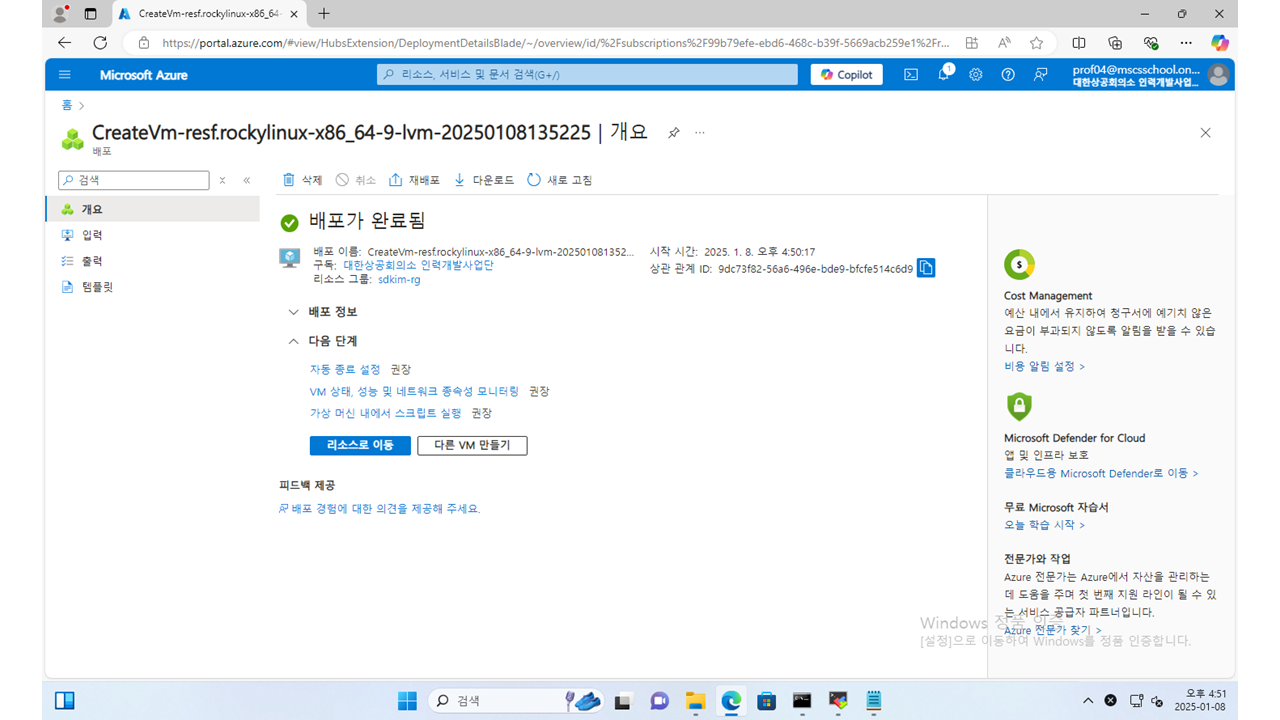Refresh the browser page
Viewport: 1280px width, 720px height.
pyautogui.click(x=100, y=43)
